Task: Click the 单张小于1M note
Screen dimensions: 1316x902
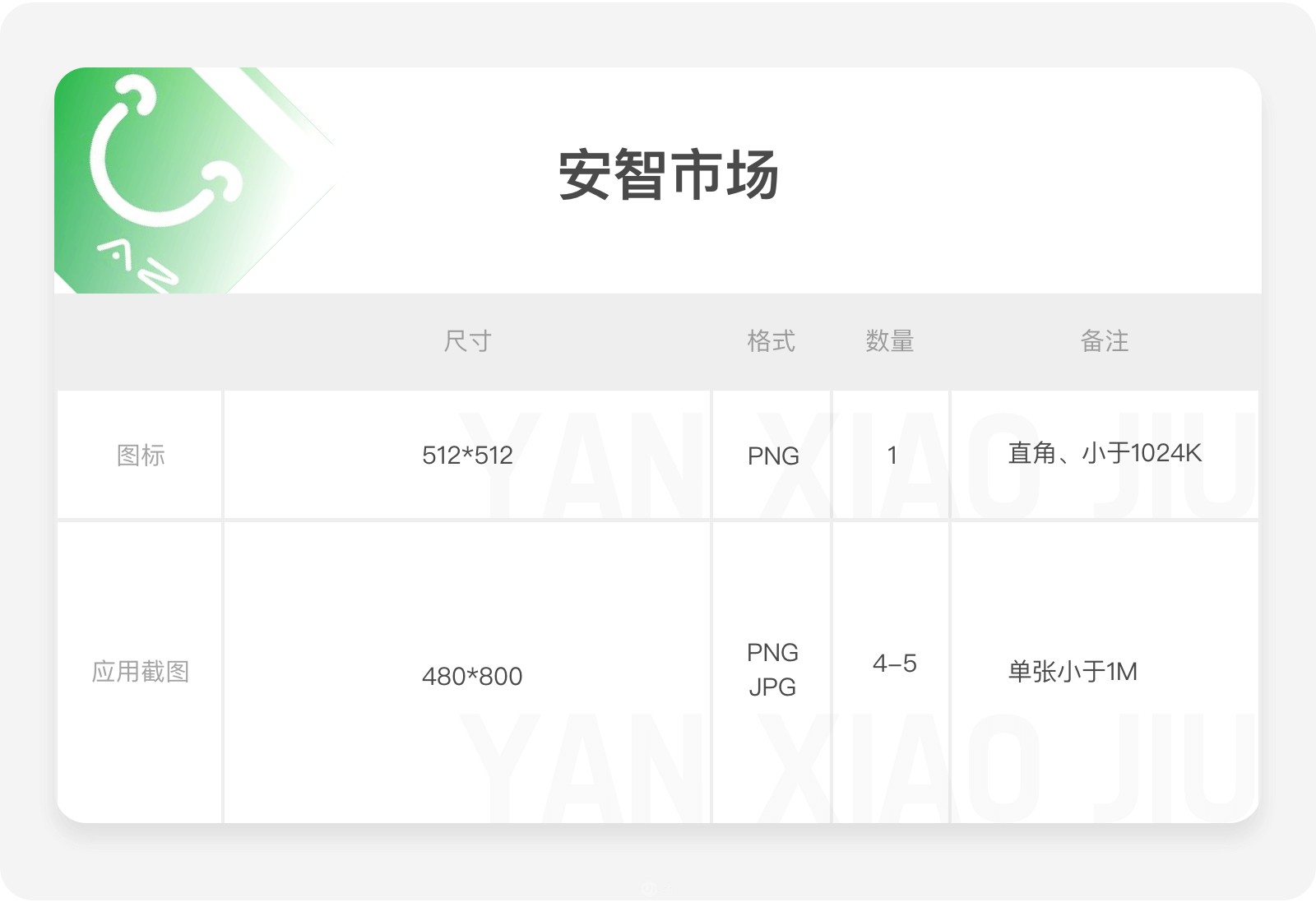Action: (1073, 672)
